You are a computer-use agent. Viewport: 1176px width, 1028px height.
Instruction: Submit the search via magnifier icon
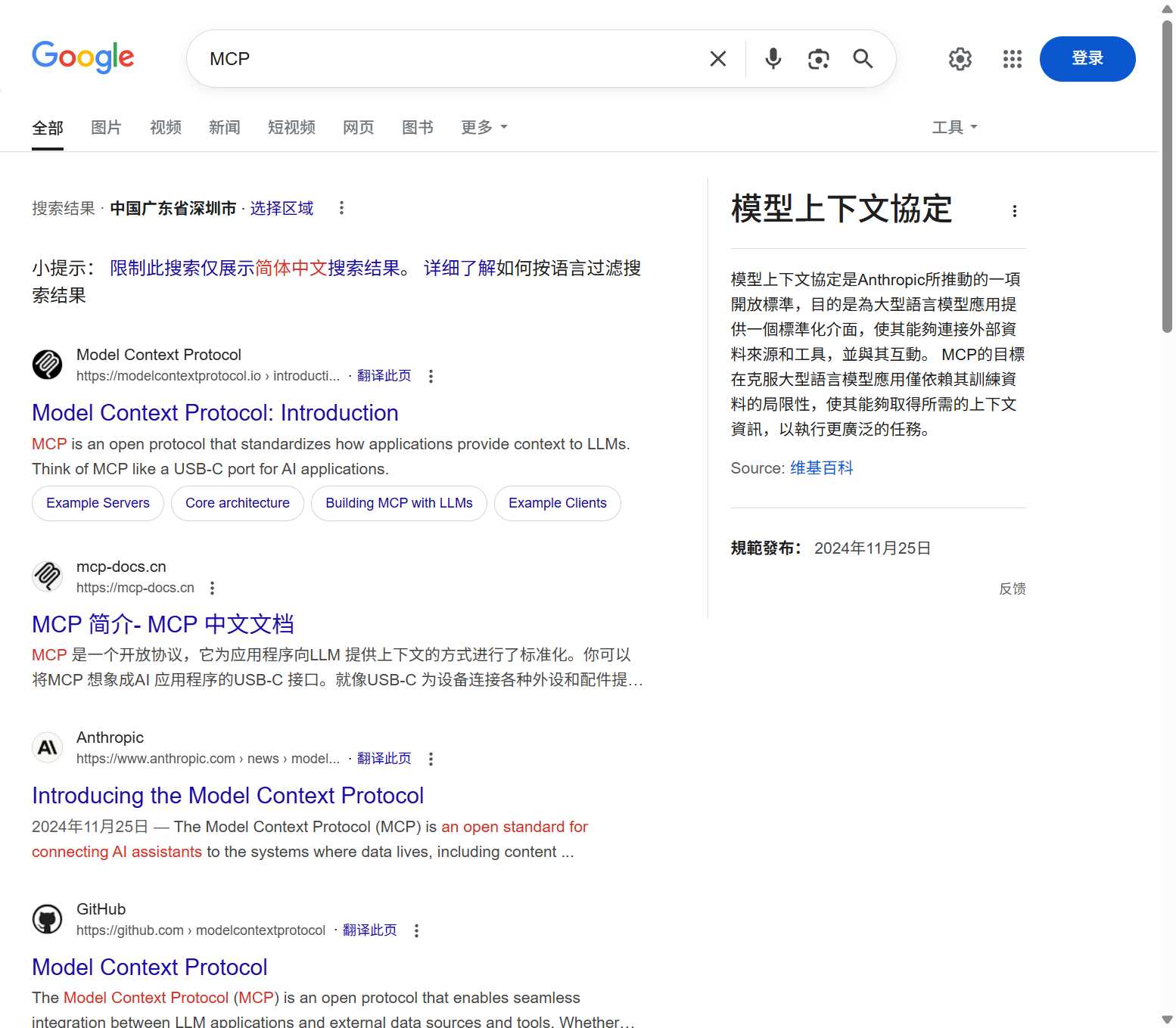tap(863, 58)
